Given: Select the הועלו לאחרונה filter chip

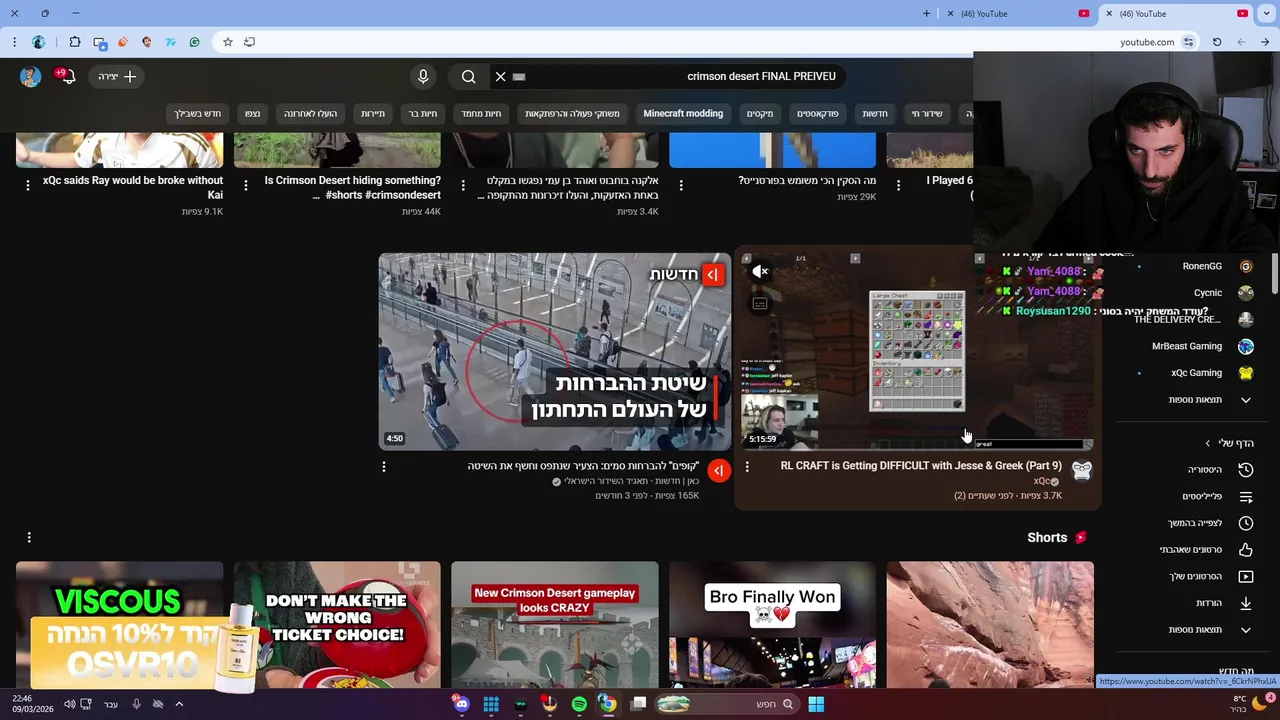Looking at the screenshot, I should (x=310, y=114).
